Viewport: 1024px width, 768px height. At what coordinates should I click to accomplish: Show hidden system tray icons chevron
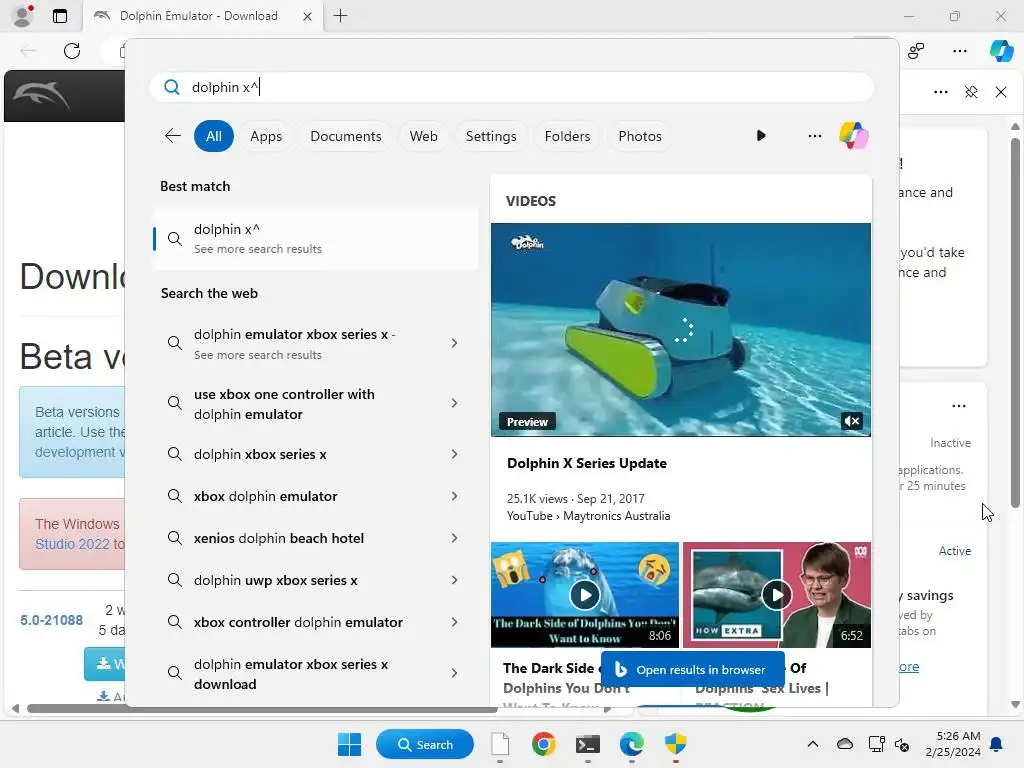click(812, 744)
